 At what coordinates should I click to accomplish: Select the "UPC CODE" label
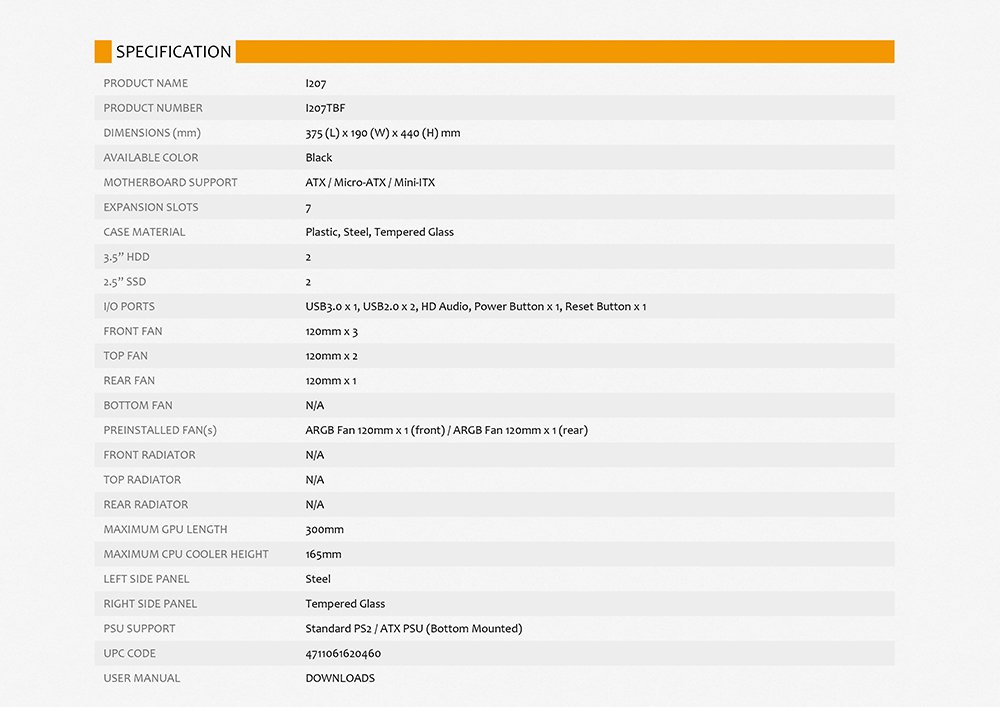click(x=129, y=653)
